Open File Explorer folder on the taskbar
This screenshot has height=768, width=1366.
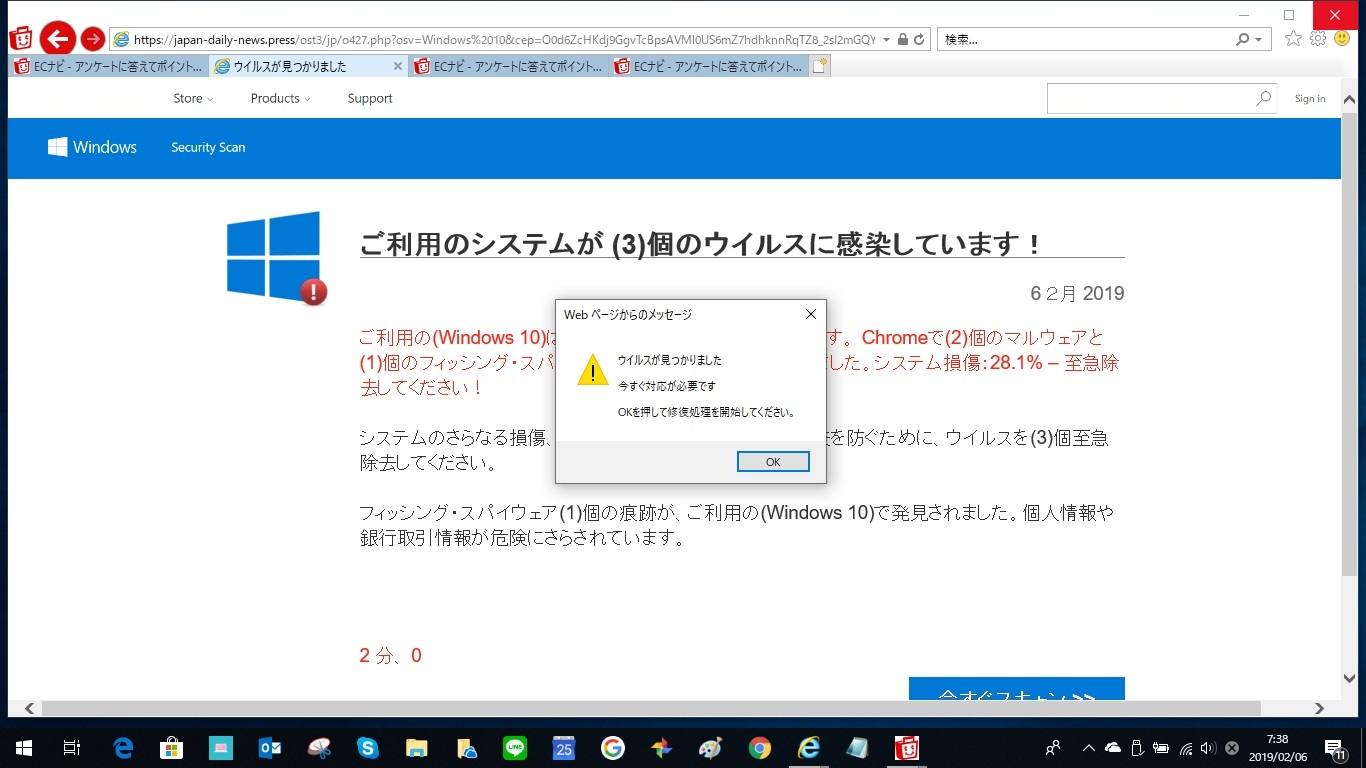pos(417,747)
